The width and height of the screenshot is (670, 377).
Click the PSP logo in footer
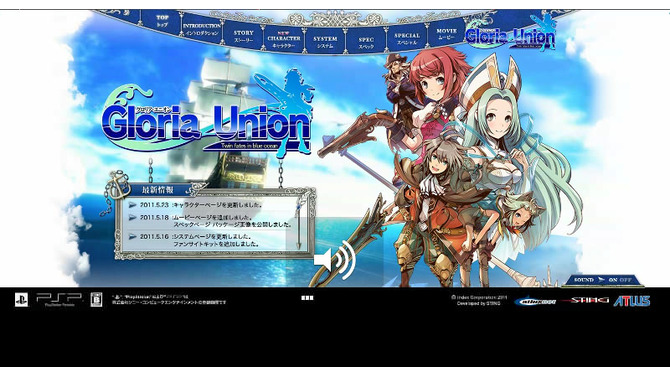pyautogui.click(x=59, y=299)
